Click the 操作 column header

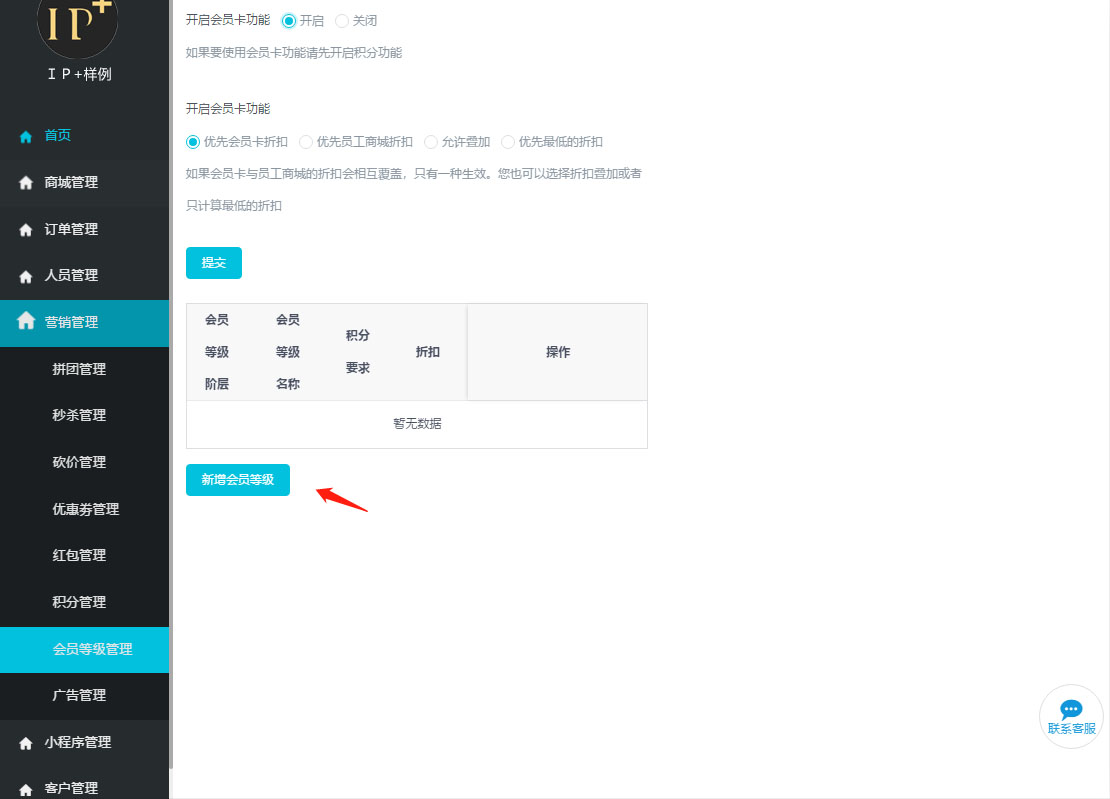pyautogui.click(x=558, y=352)
